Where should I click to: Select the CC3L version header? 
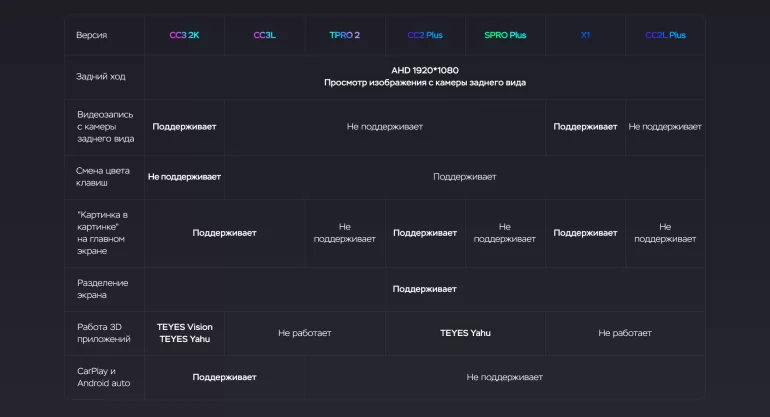264,35
